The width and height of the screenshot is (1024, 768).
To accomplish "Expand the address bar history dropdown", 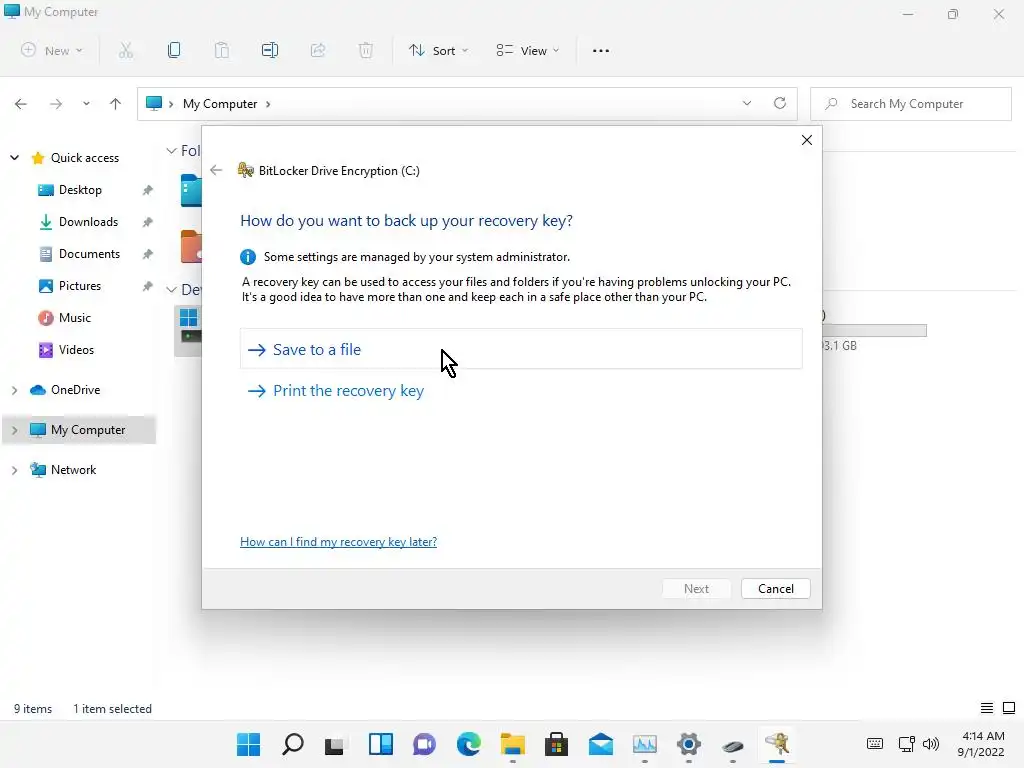I will 746,103.
